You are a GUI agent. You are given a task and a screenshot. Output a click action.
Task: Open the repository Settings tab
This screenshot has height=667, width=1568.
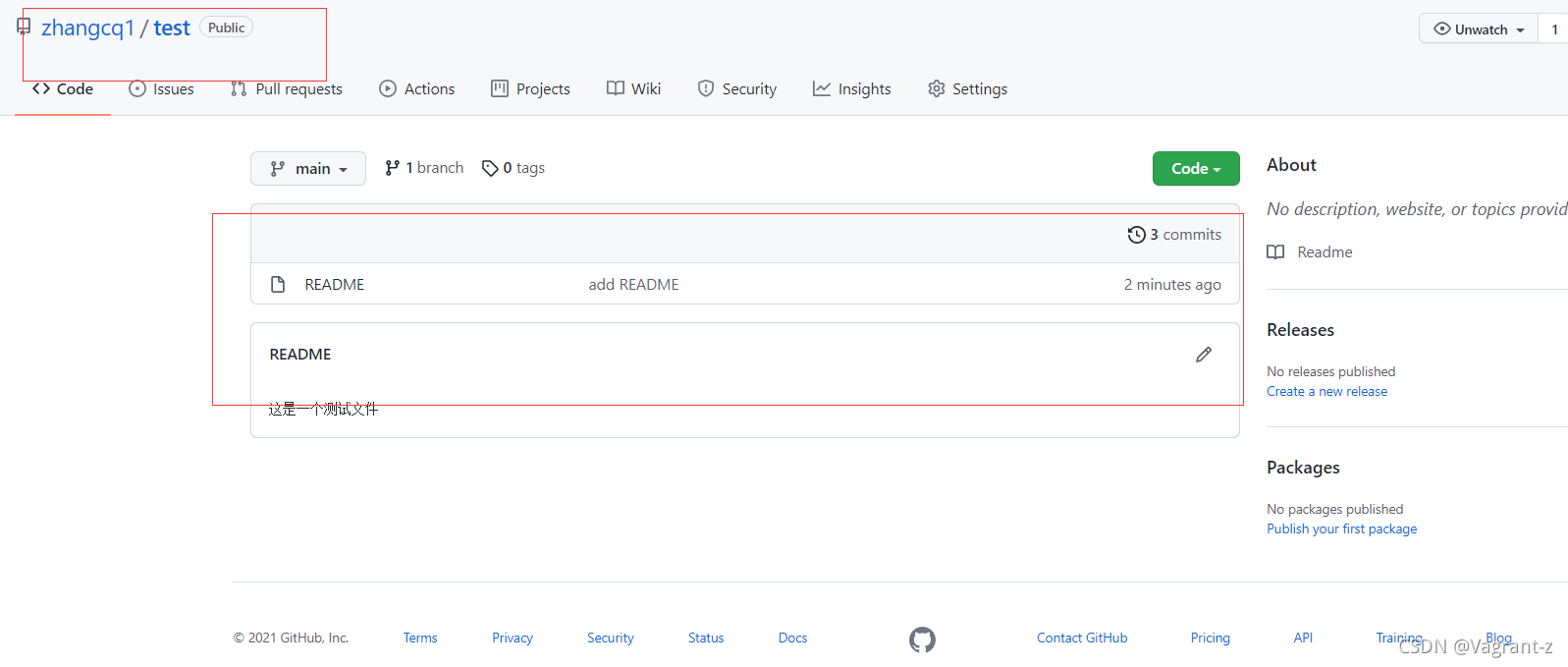(x=968, y=88)
